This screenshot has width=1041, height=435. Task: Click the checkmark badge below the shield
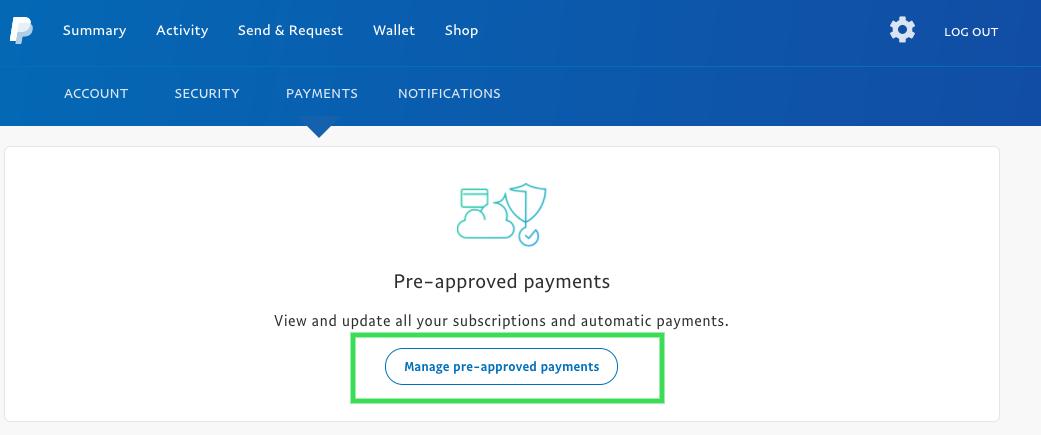(528, 235)
